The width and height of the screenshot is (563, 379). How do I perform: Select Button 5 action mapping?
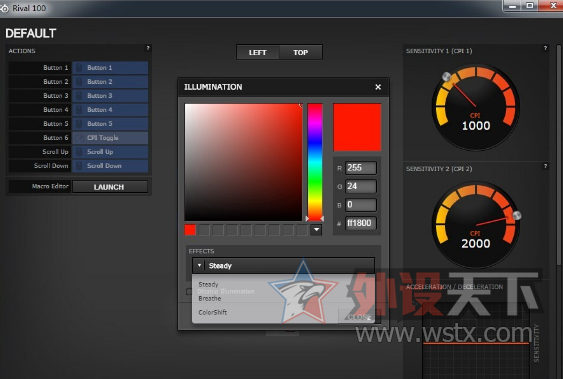pyautogui.click(x=110, y=123)
